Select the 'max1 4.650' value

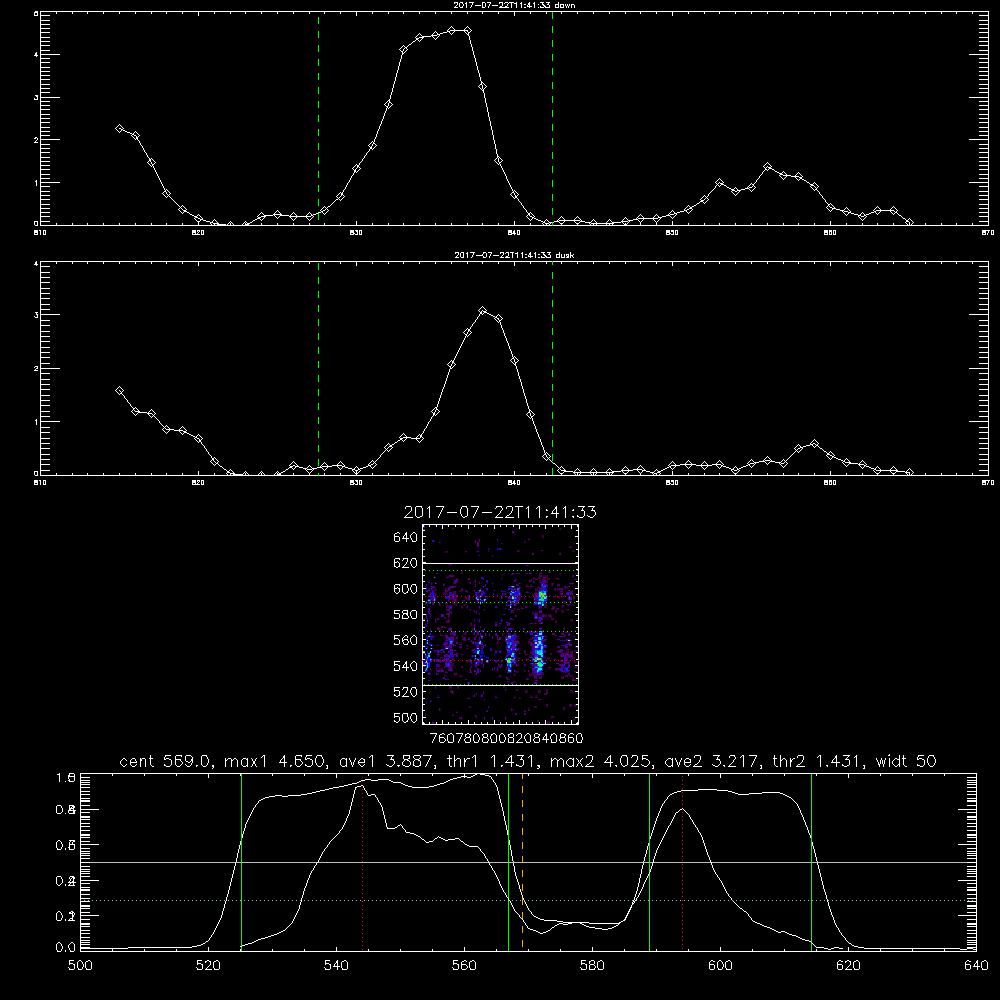pyautogui.click(x=277, y=761)
